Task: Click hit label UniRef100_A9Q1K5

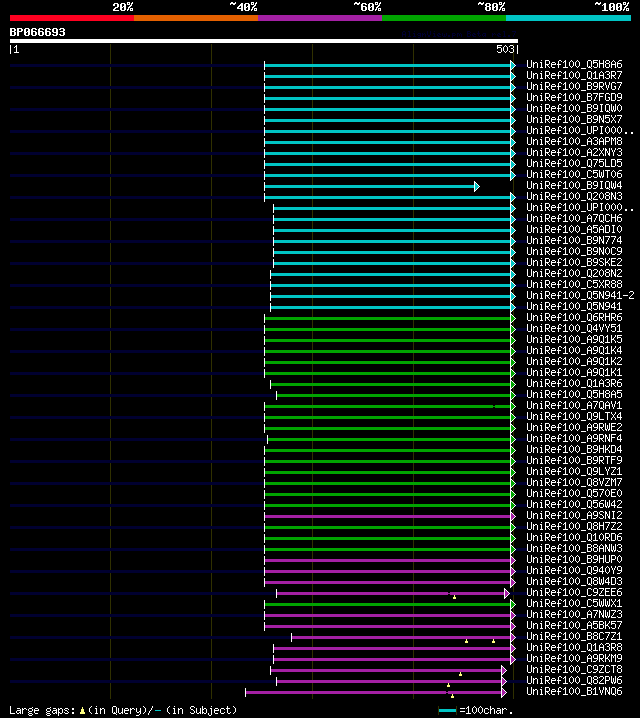Action: coord(574,339)
